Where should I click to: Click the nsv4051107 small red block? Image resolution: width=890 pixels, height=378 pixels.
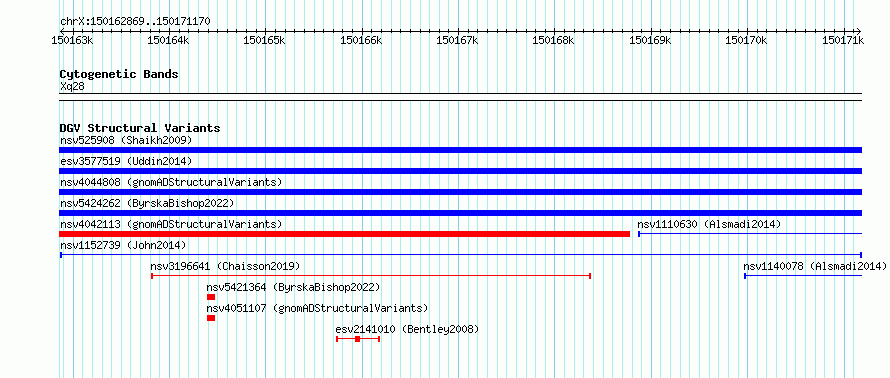[211, 318]
